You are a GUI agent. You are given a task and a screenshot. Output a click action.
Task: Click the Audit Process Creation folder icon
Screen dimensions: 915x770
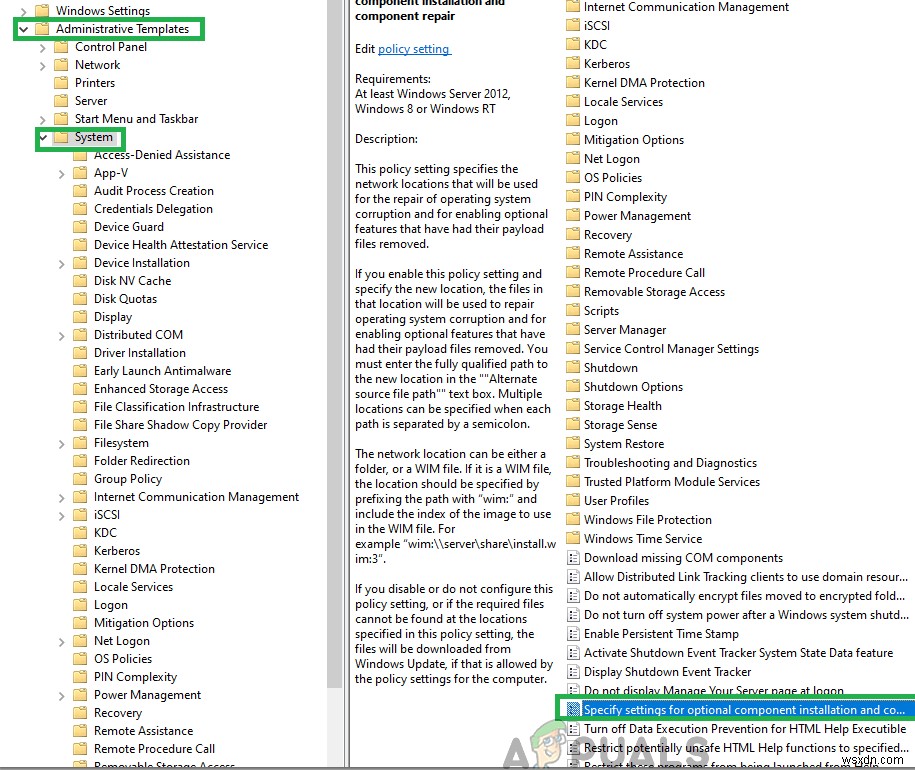80,191
